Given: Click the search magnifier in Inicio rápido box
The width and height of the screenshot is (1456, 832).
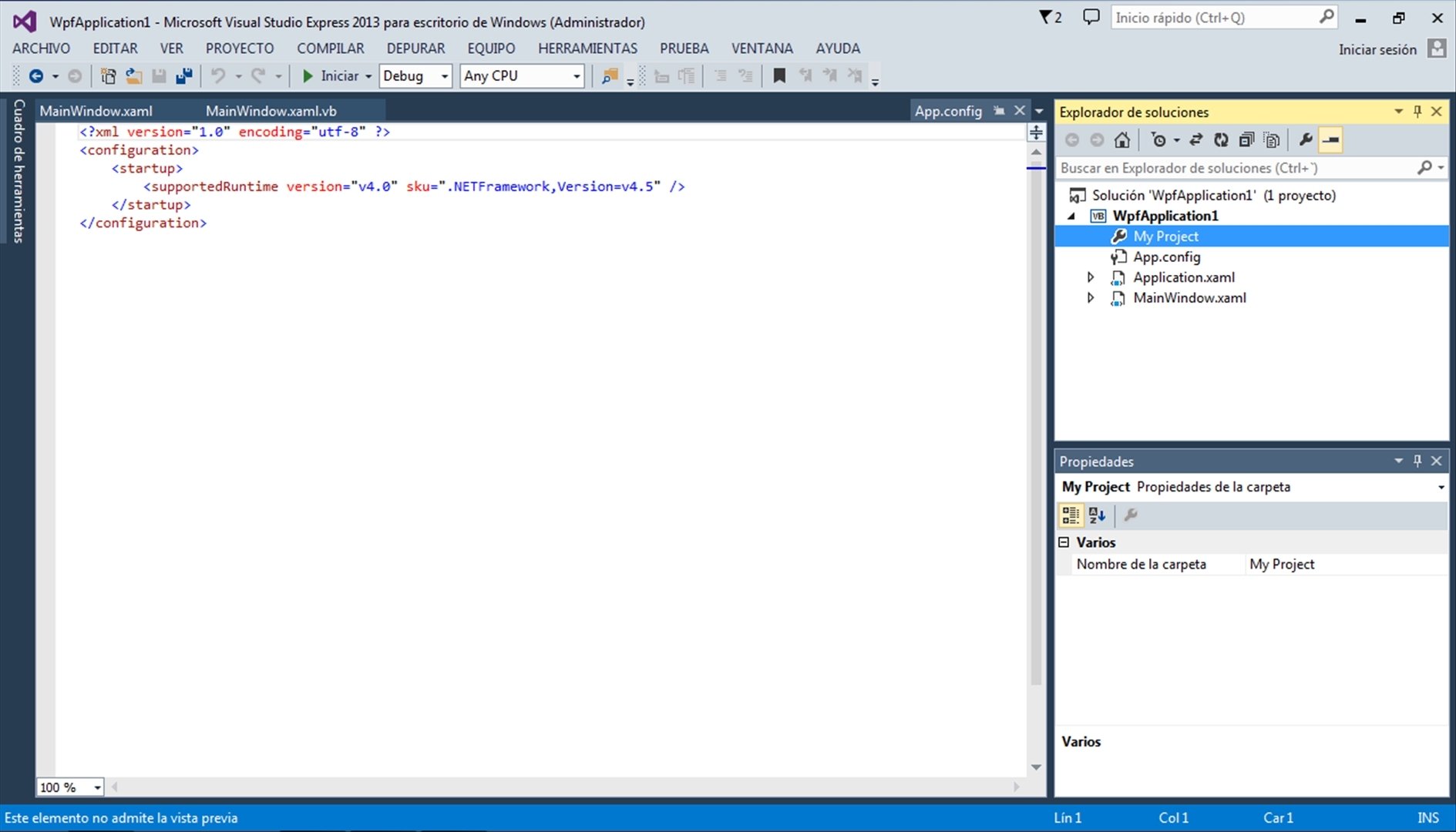Looking at the screenshot, I should 1326,17.
